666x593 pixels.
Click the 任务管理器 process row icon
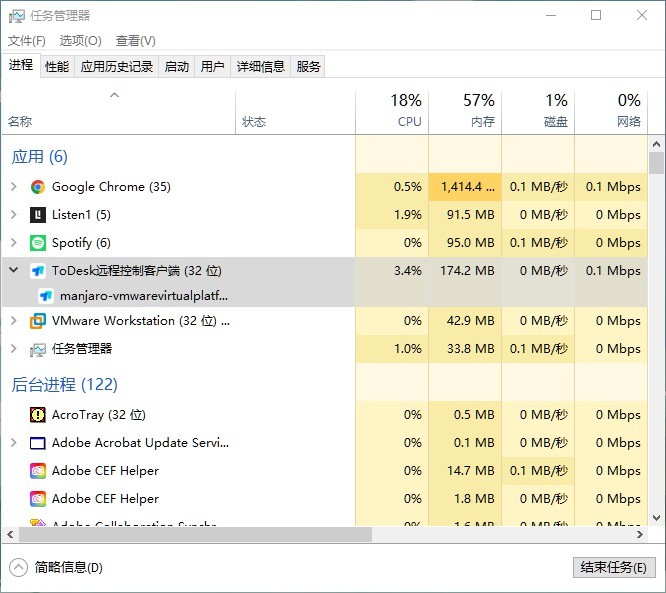[x=38, y=349]
